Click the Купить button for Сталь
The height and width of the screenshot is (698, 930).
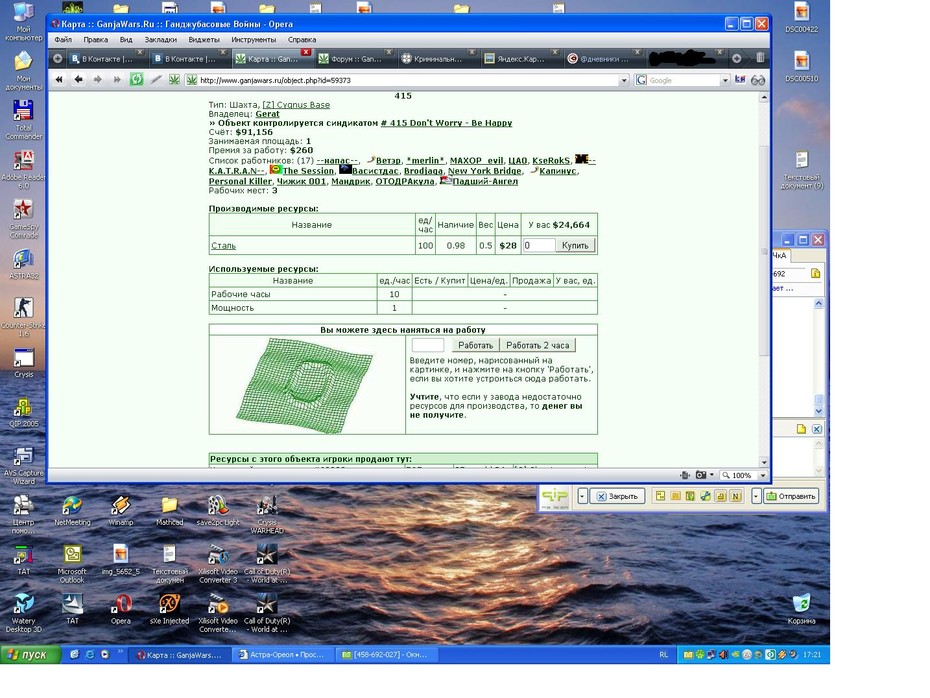click(x=575, y=246)
